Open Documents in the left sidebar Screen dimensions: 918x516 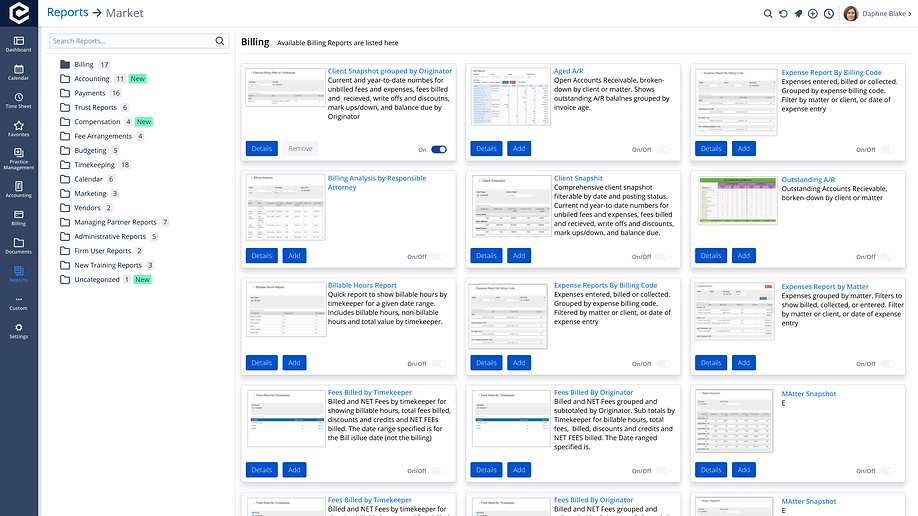[19, 245]
